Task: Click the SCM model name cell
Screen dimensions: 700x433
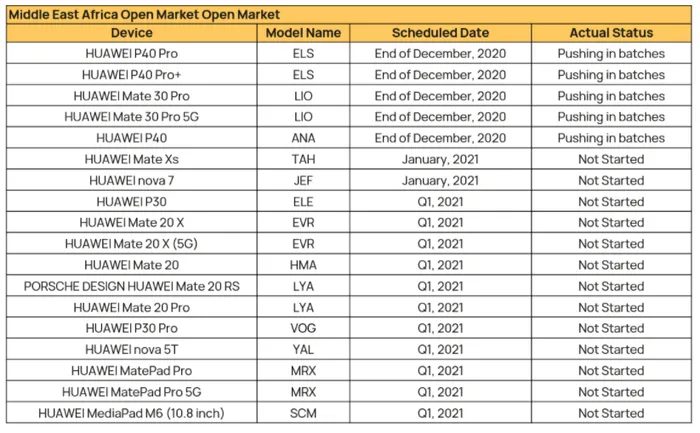Action: 303,413
